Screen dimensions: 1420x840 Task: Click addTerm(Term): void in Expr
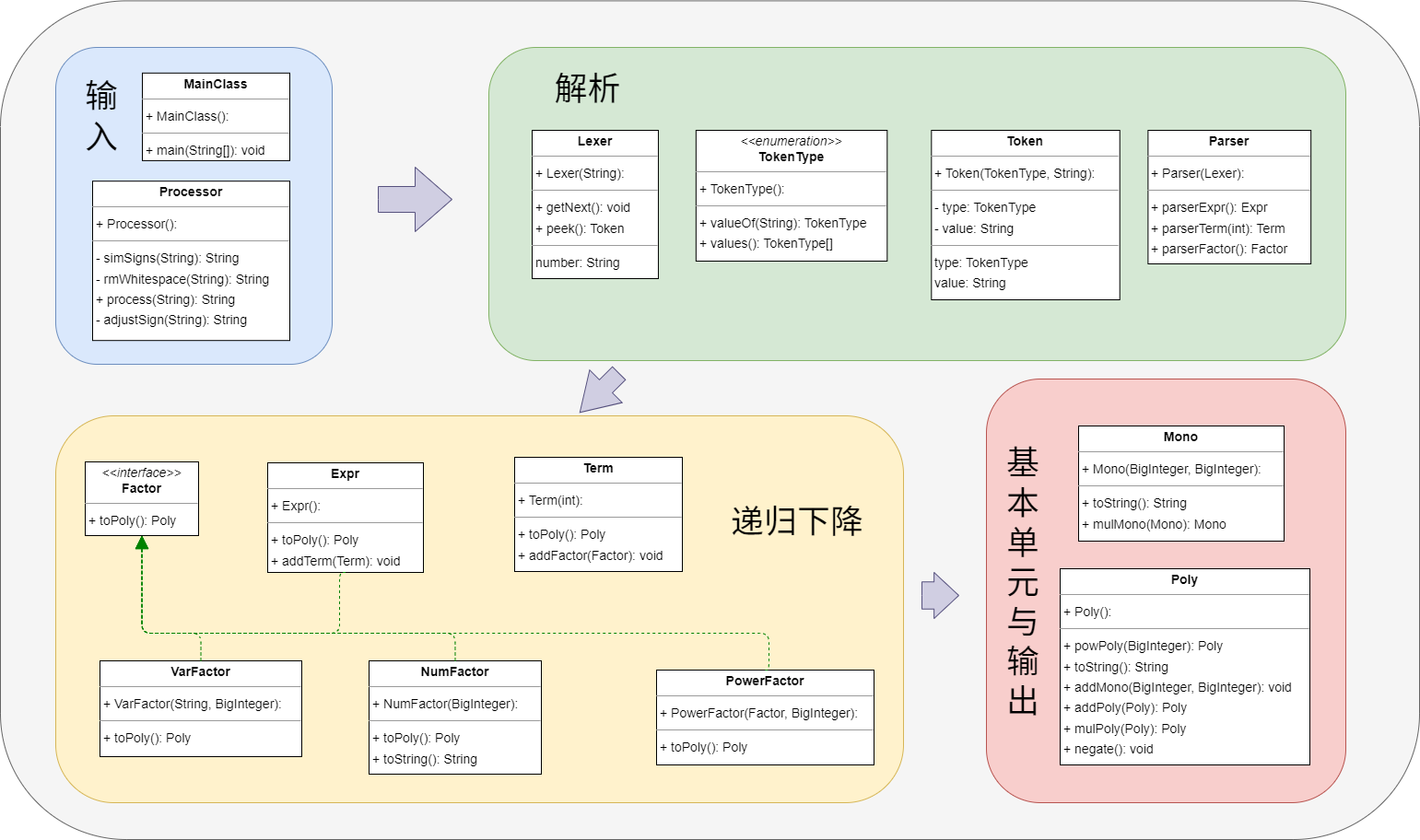pyautogui.click(x=335, y=562)
